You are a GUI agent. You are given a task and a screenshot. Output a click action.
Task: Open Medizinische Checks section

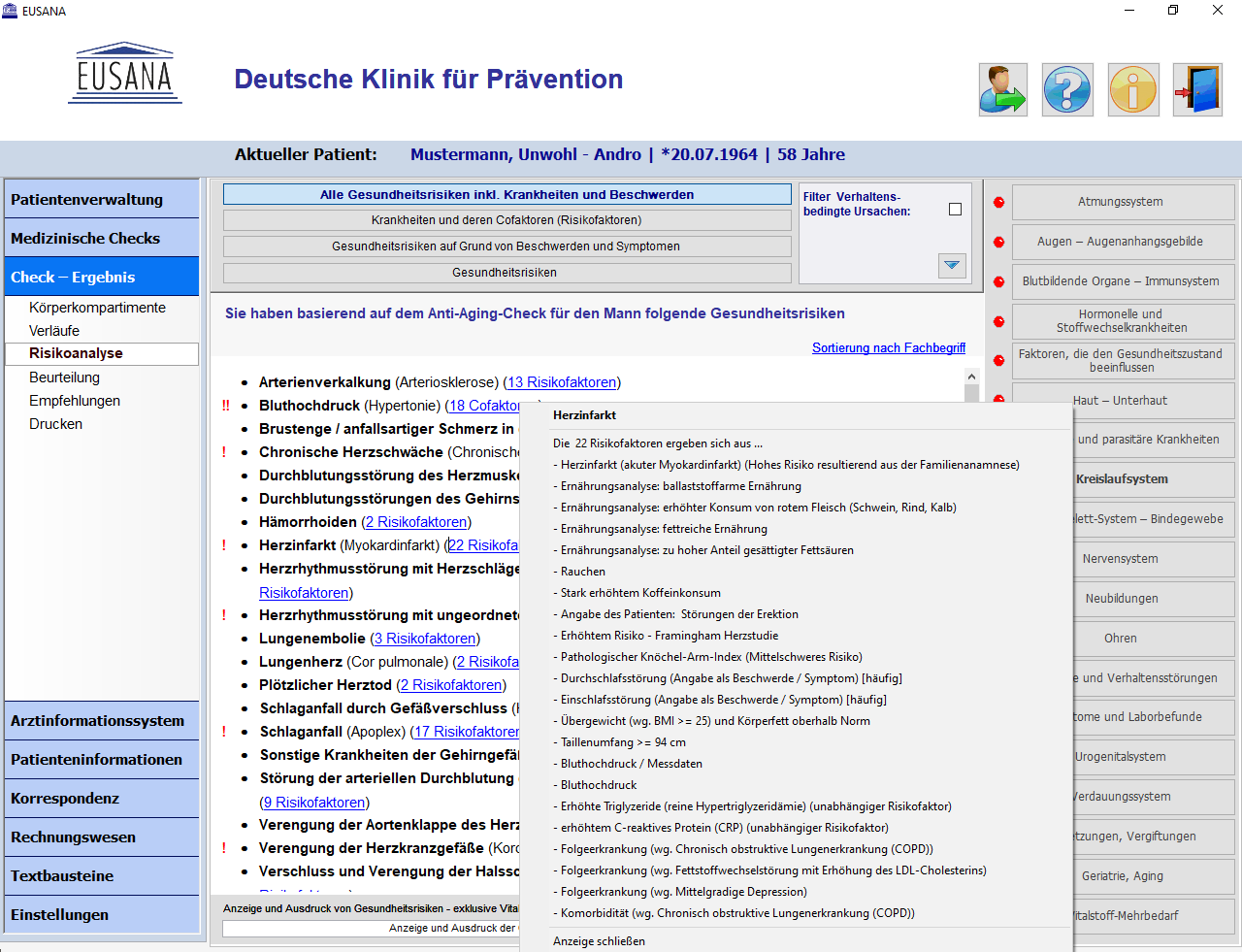click(102, 238)
